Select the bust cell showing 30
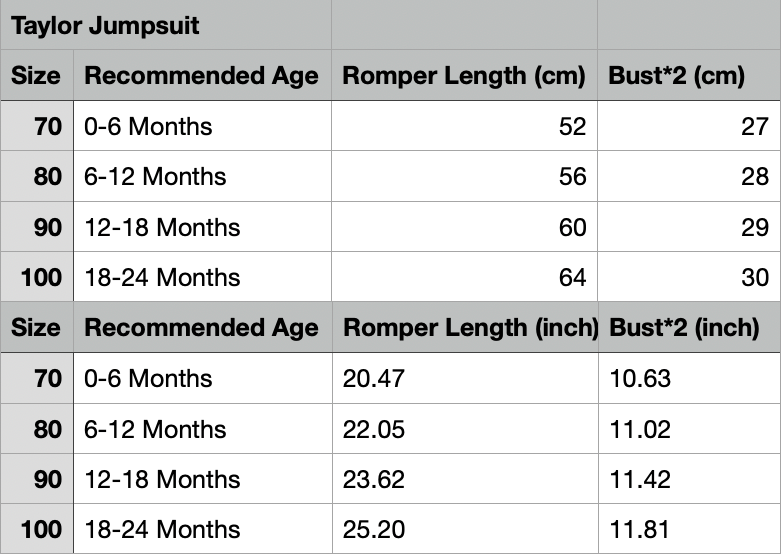782x556 pixels. pyautogui.click(x=754, y=277)
